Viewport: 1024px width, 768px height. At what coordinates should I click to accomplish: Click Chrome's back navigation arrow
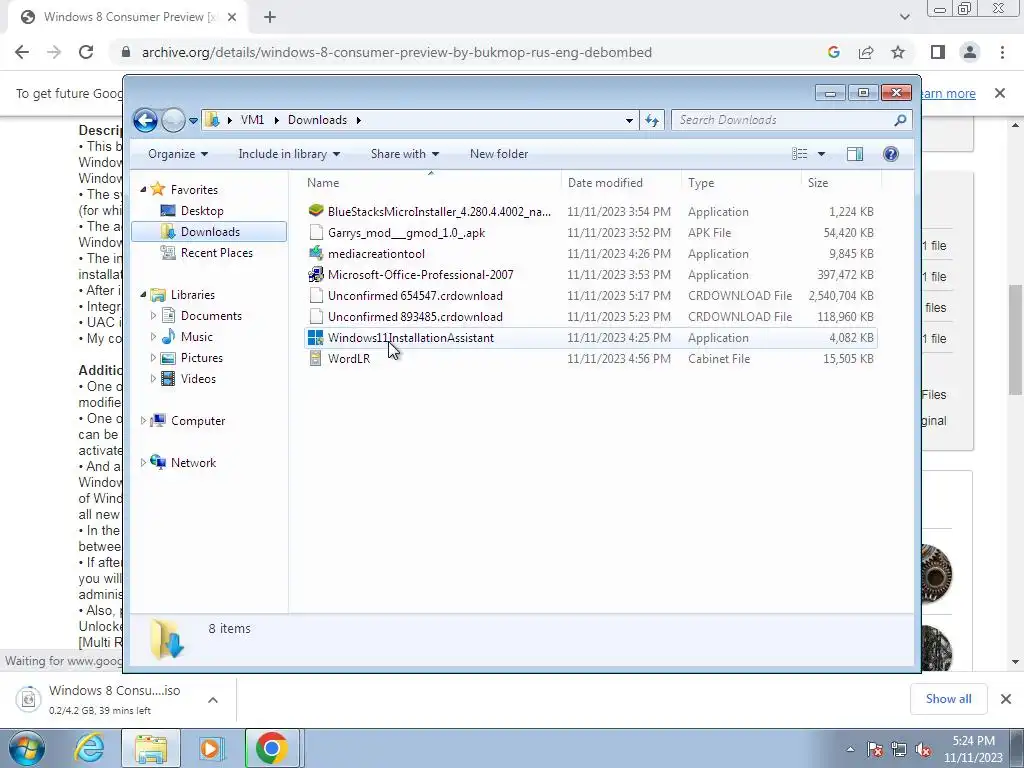[x=22, y=52]
